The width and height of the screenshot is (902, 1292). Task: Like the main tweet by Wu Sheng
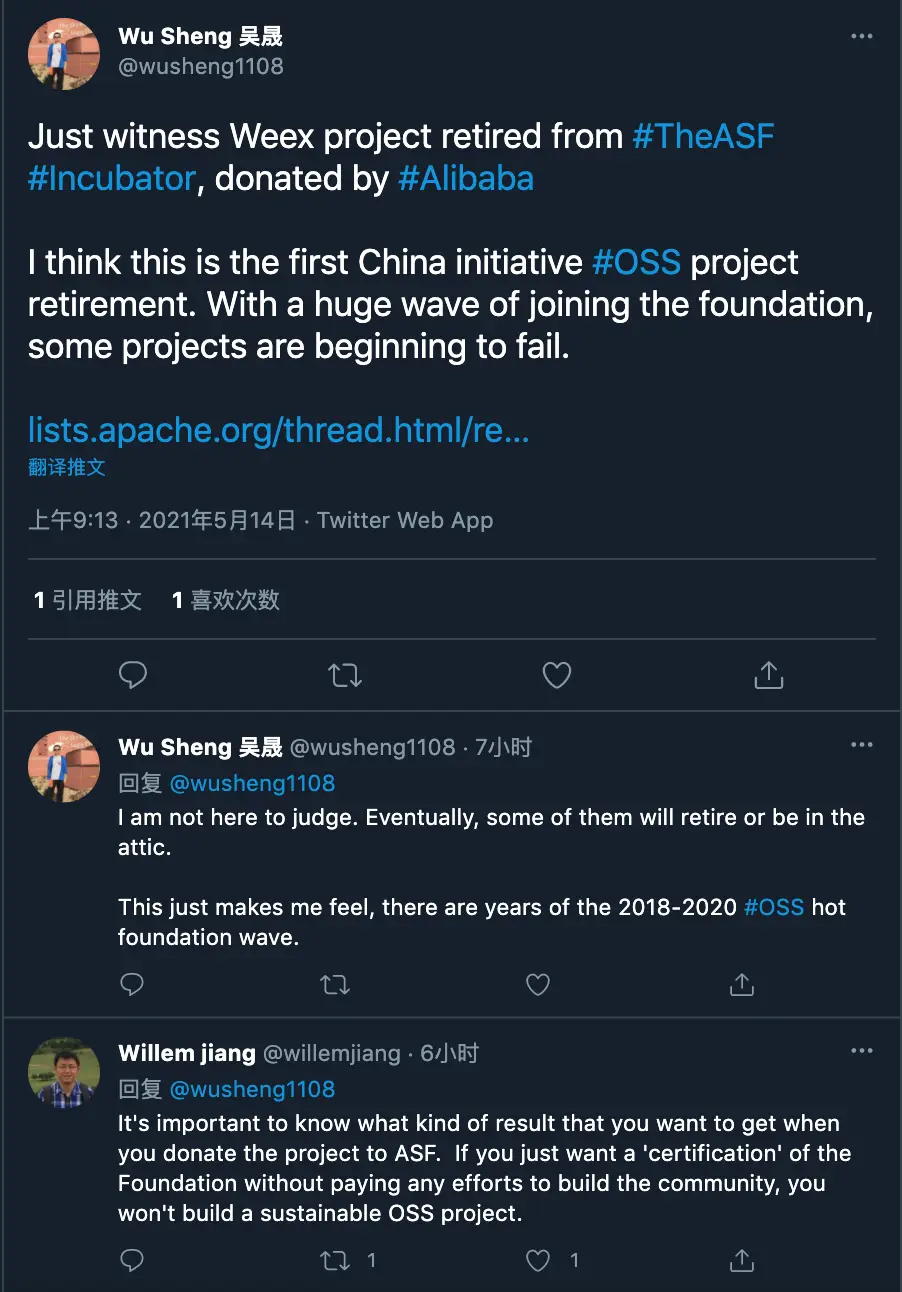click(x=556, y=676)
